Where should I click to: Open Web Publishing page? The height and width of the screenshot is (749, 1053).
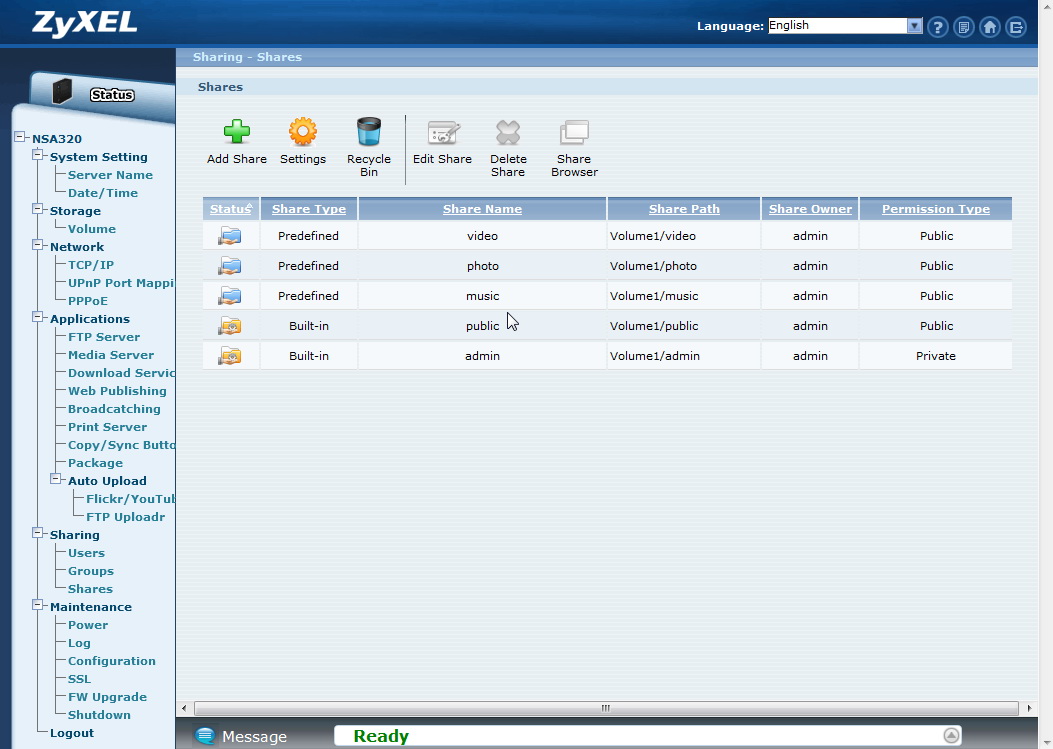(117, 391)
